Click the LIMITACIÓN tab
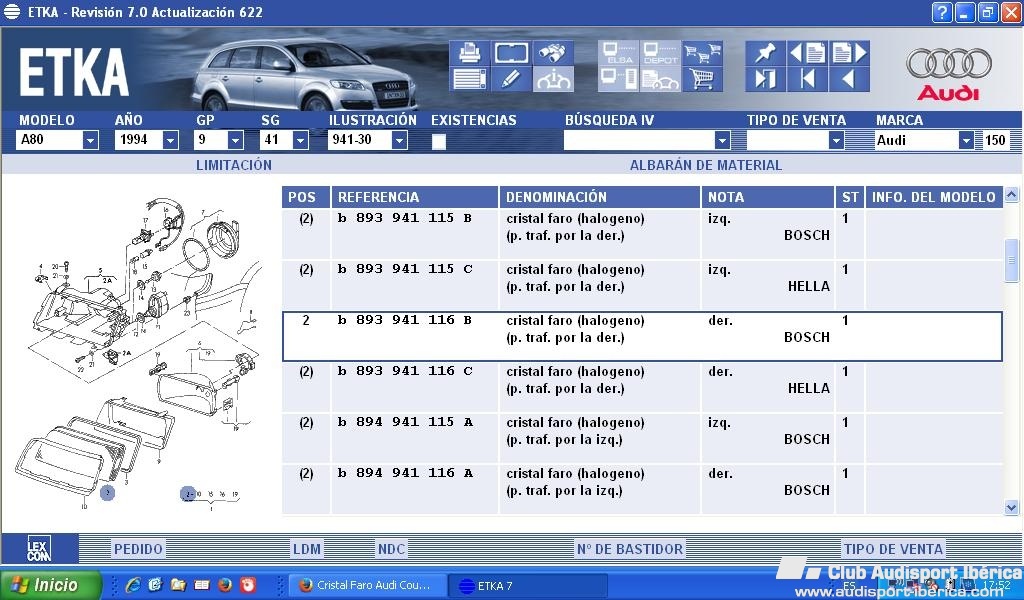This screenshot has width=1024, height=600. 234,165
